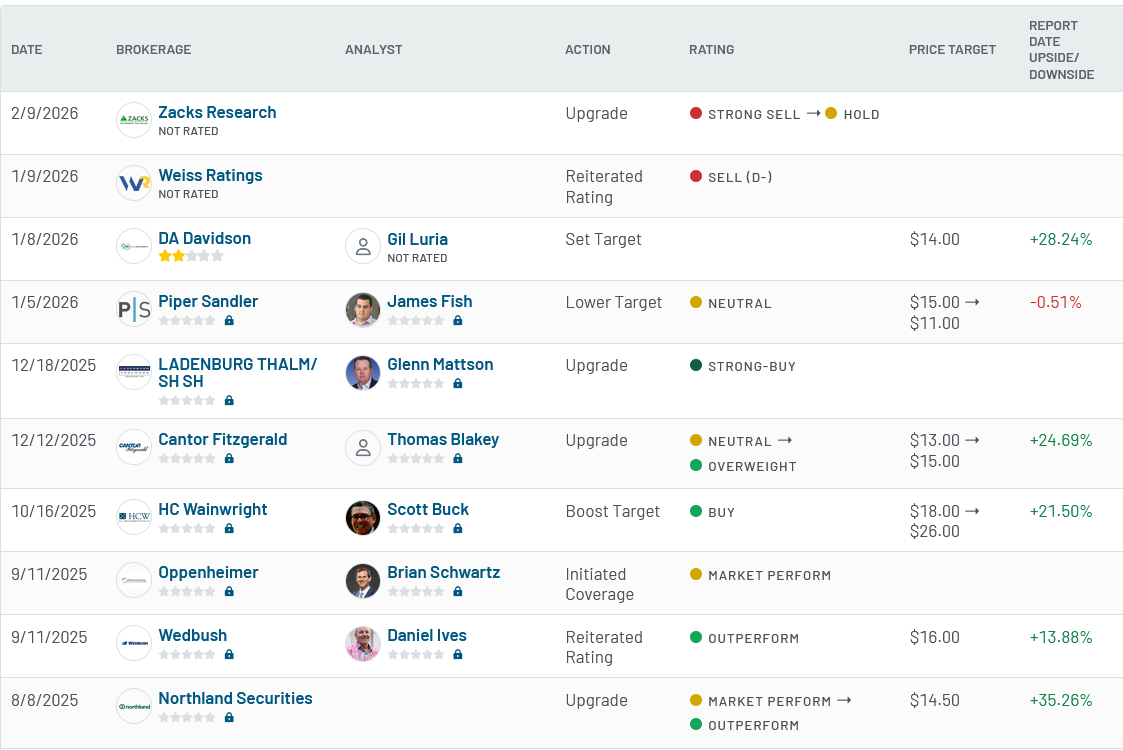Open the Zacks Research brokerage link
Image resolution: width=1123 pixels, height=750 pixels.
pos(217,112)
